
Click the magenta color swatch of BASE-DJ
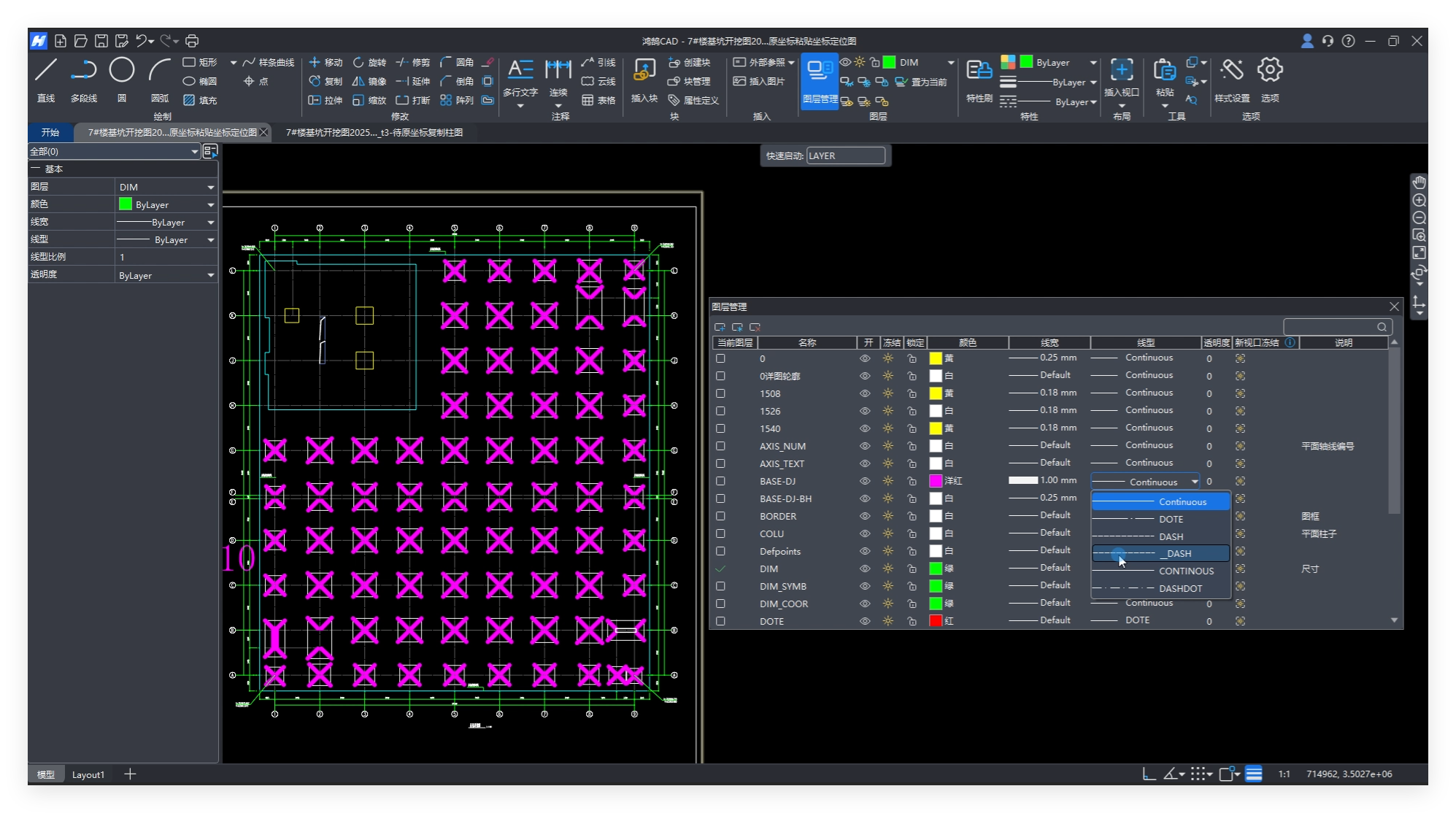click(x=936, y=481)
